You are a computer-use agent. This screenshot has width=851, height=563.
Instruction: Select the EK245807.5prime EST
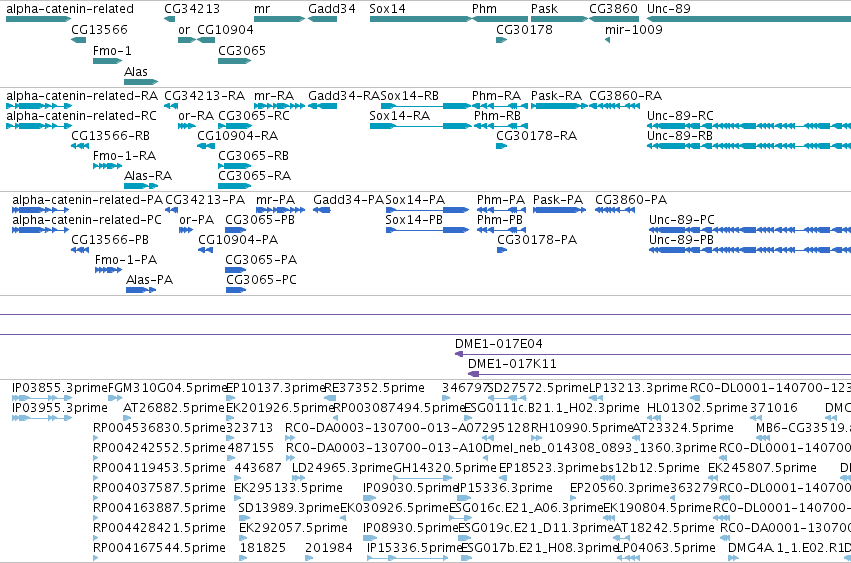[x=713, y=478]
